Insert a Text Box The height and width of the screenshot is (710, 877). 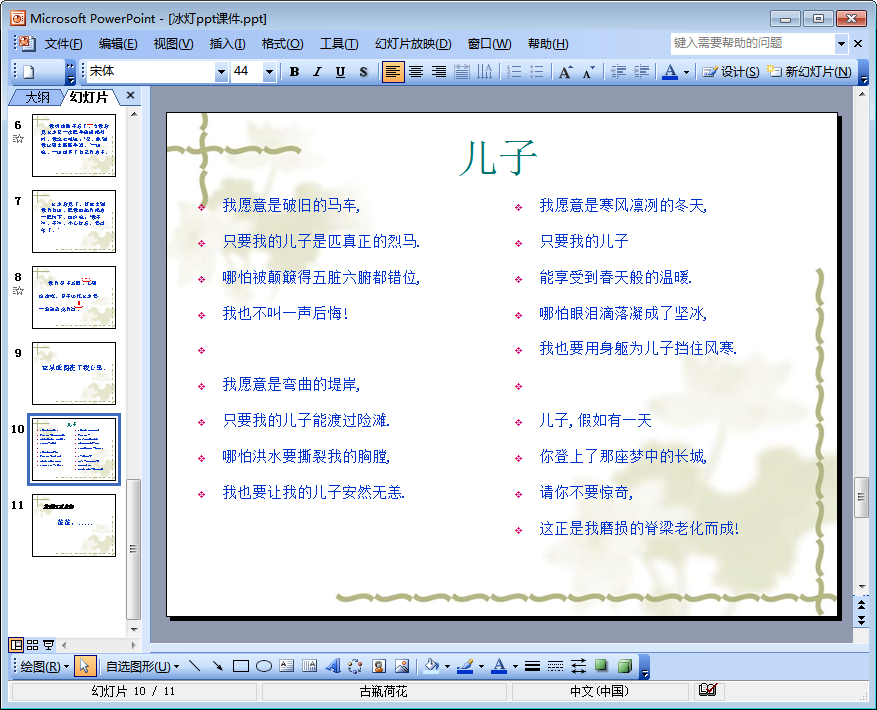(286, 666)
